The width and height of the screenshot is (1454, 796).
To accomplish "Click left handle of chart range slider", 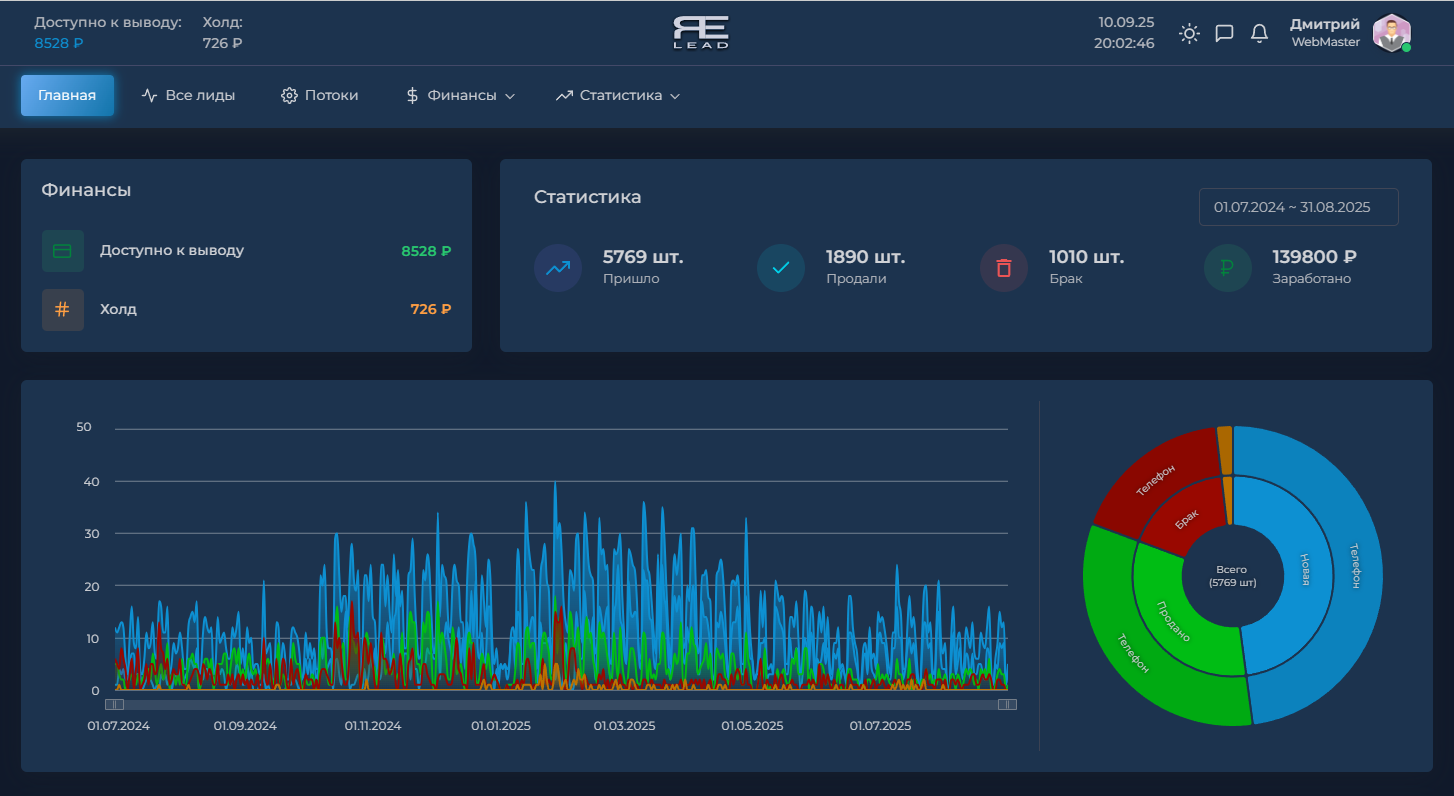I will point(115,705).
